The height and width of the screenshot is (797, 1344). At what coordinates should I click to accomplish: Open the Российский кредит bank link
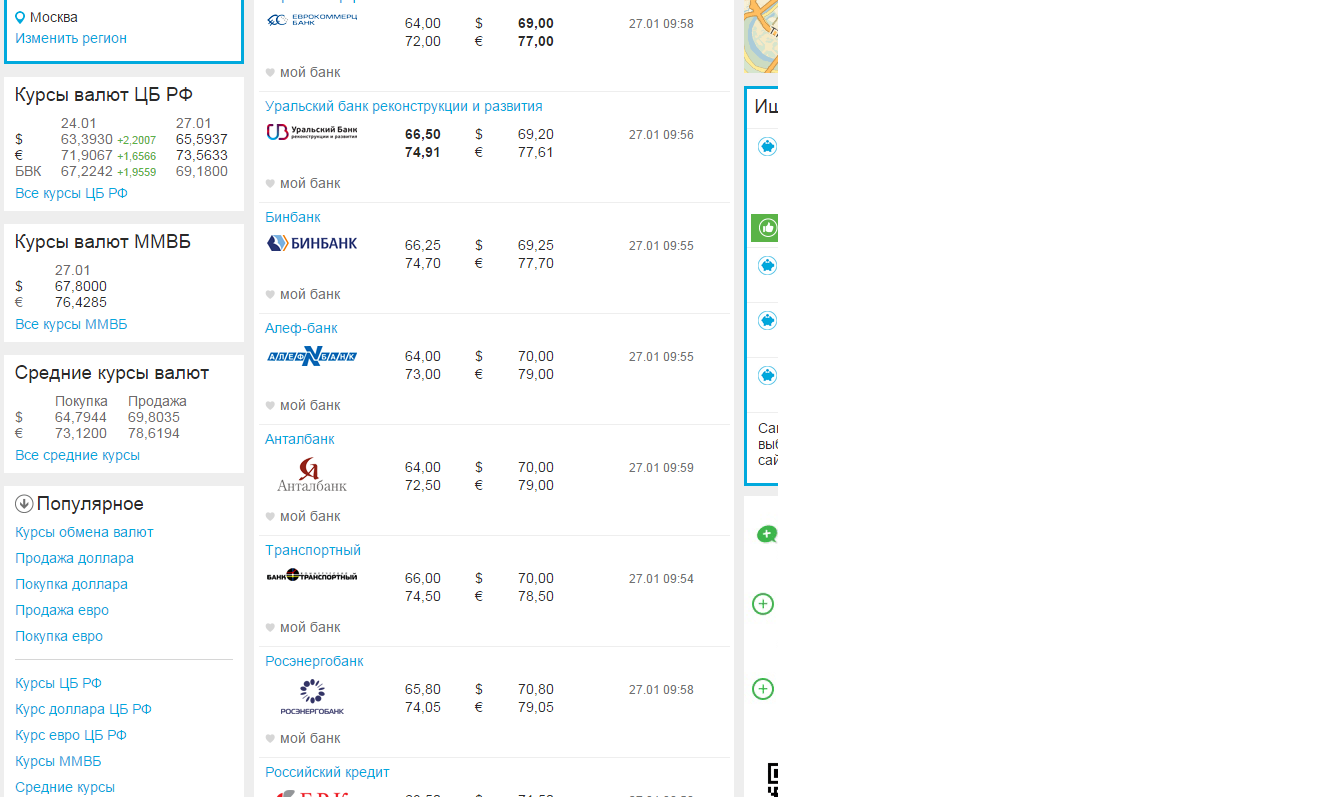pos(327,772)
